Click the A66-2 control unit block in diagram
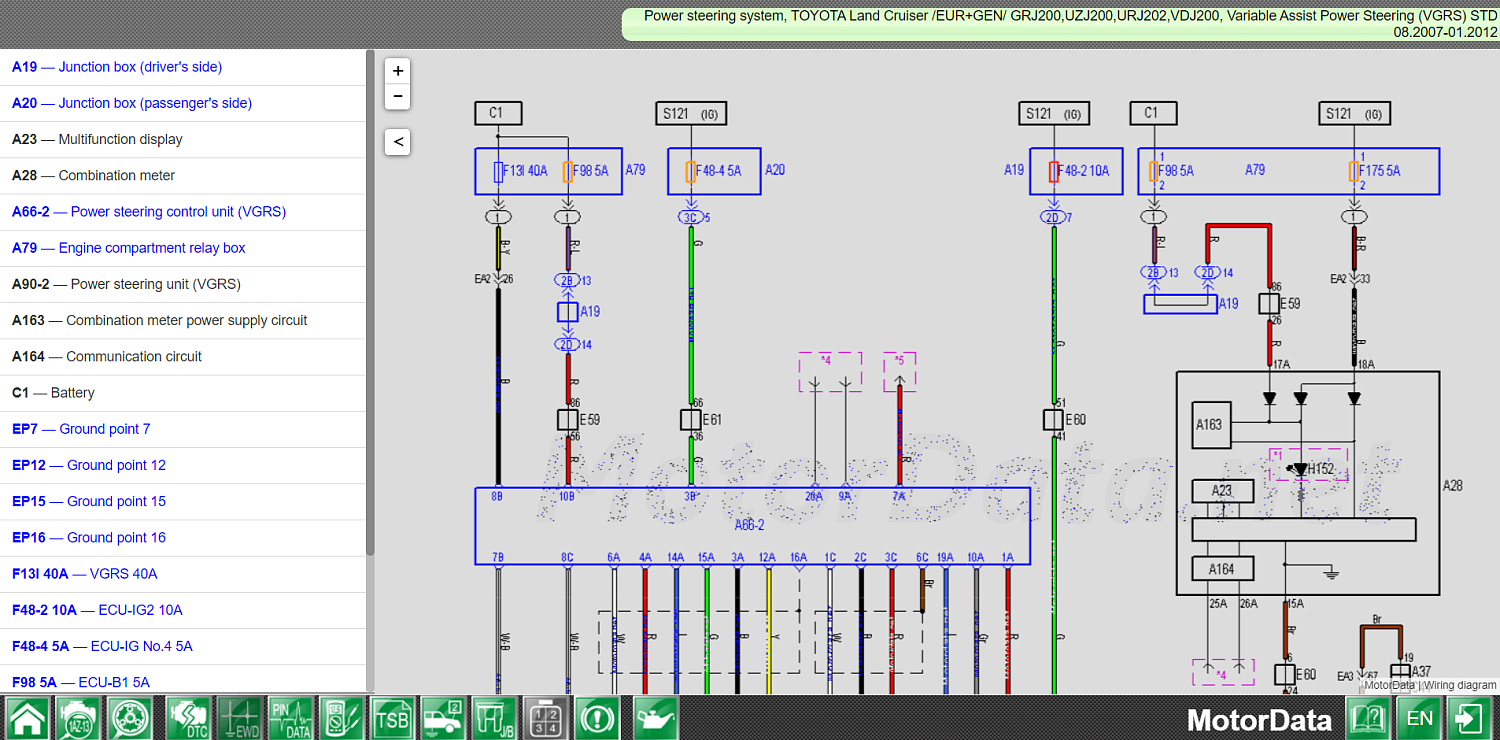Image resolution: width=1500 pixels, height=740 pixels. (752, 526)
